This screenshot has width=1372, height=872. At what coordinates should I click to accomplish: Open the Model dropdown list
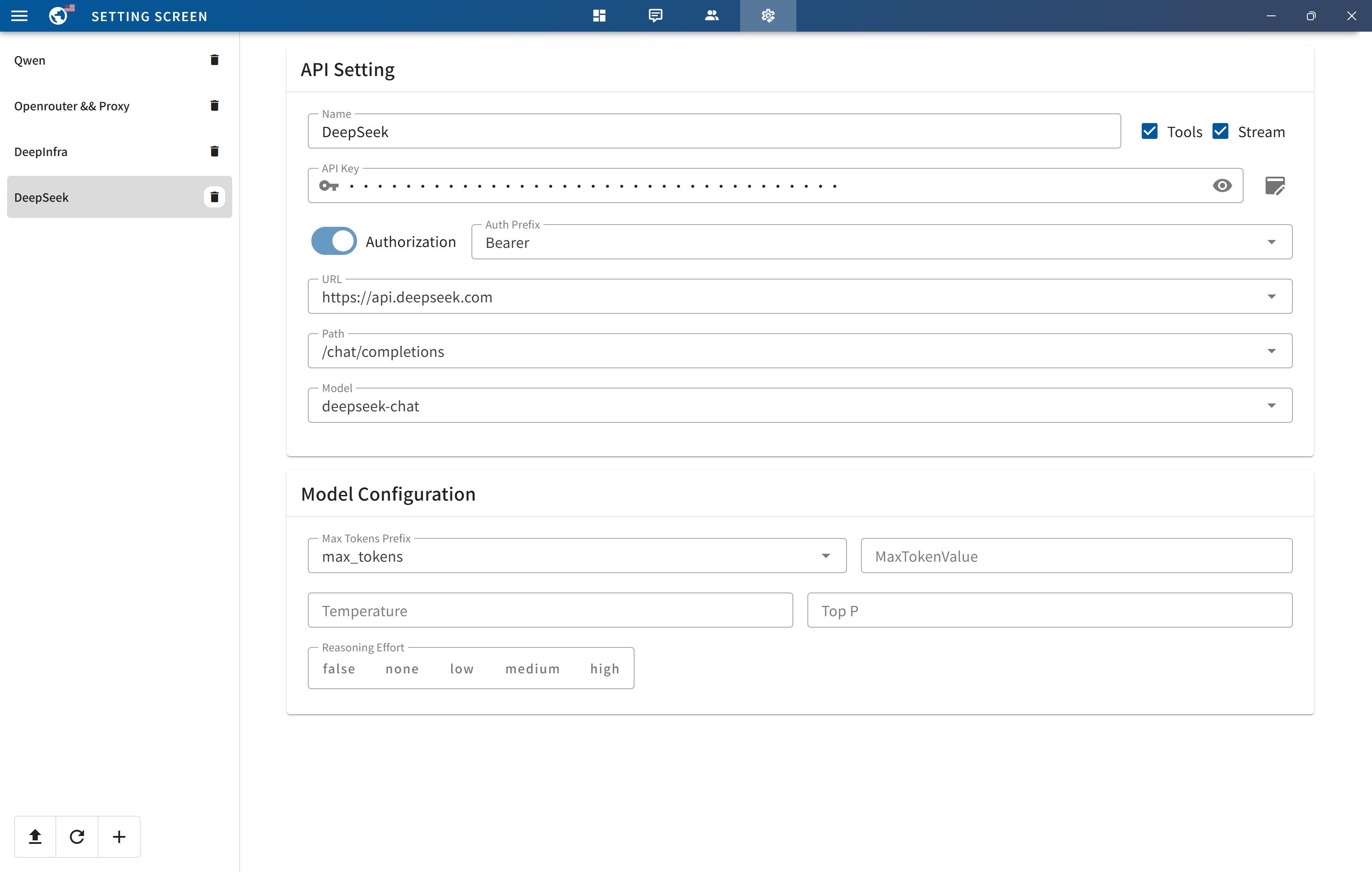coord(1271,406)
